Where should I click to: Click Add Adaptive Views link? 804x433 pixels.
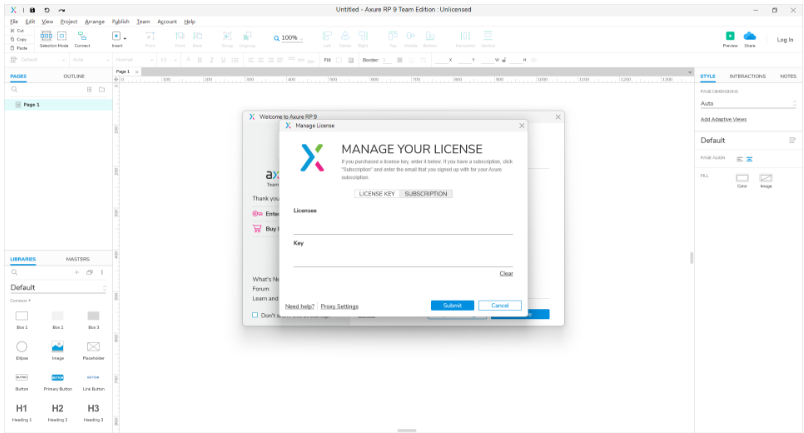(723, 119)
